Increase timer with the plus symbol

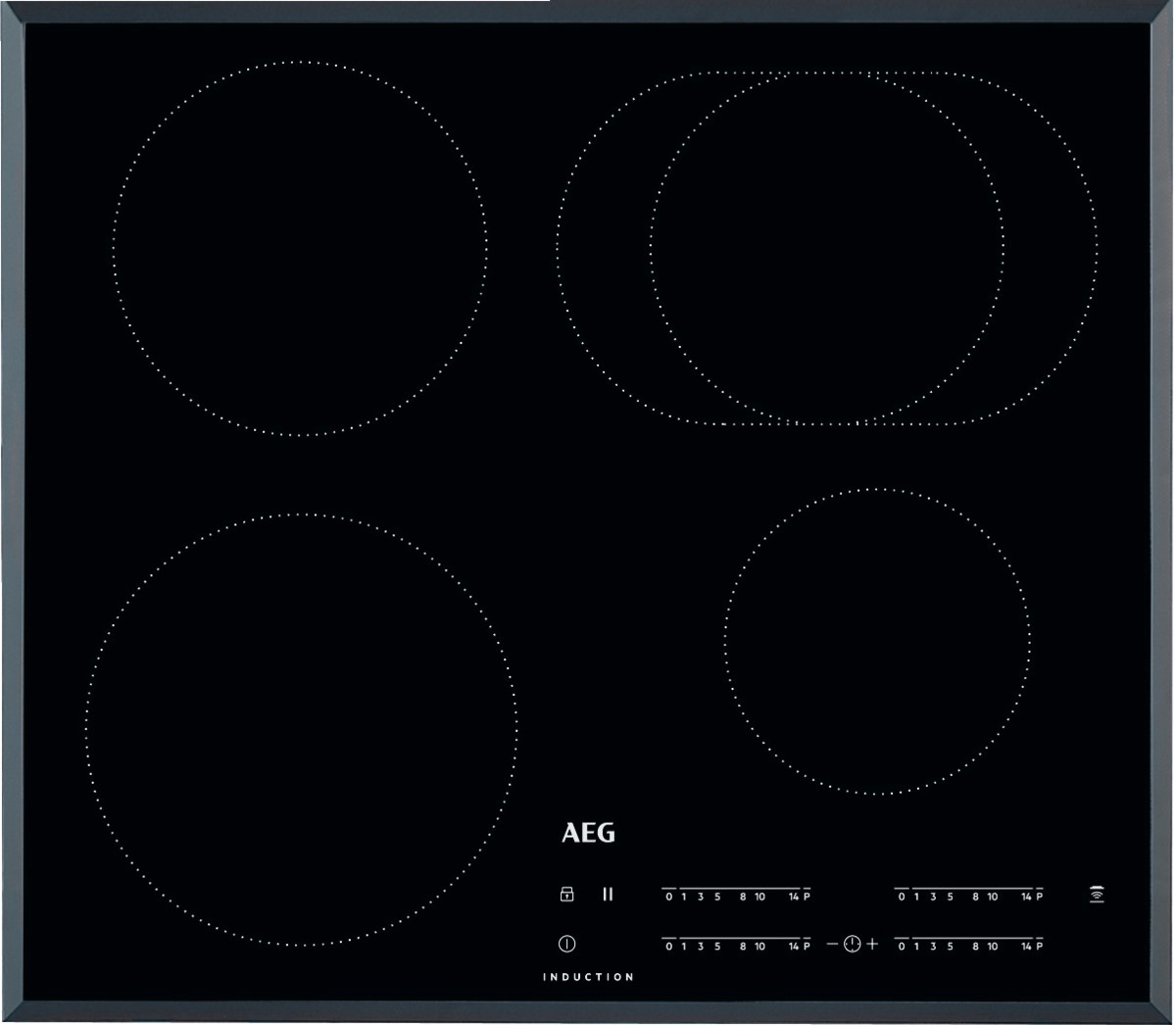tap(872, 944)
